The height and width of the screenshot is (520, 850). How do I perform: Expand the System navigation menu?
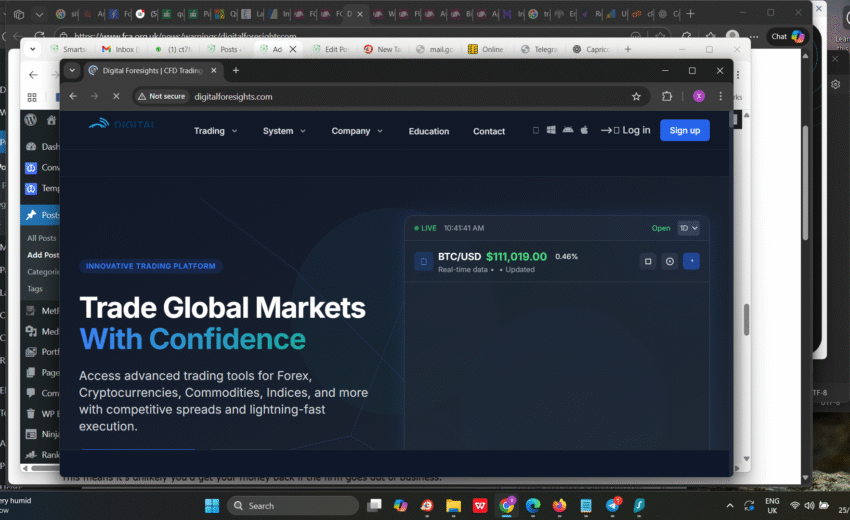284,131
